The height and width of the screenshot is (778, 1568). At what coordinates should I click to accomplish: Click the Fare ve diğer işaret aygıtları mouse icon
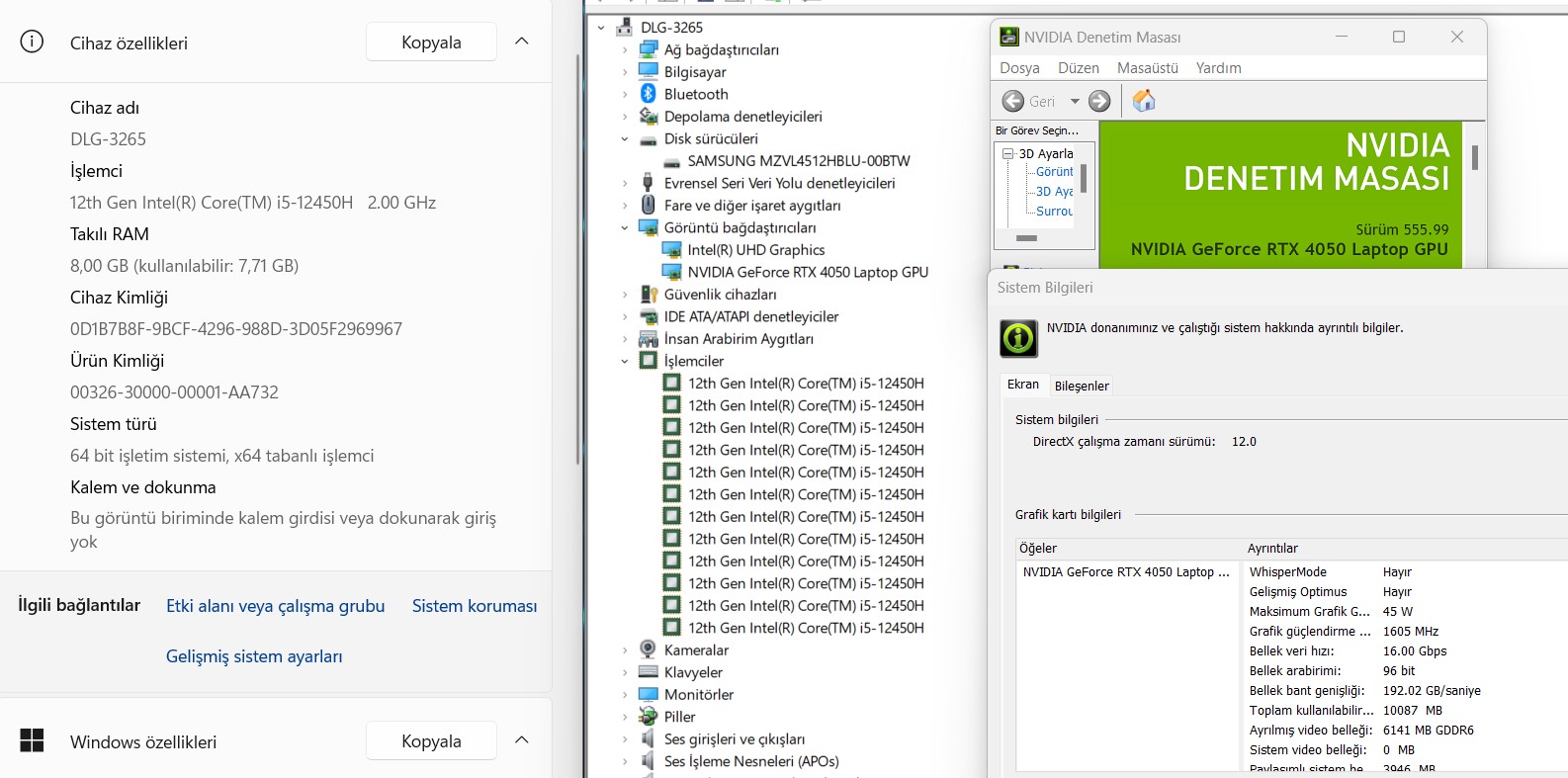pyautogui.click(x=649, y=205)
